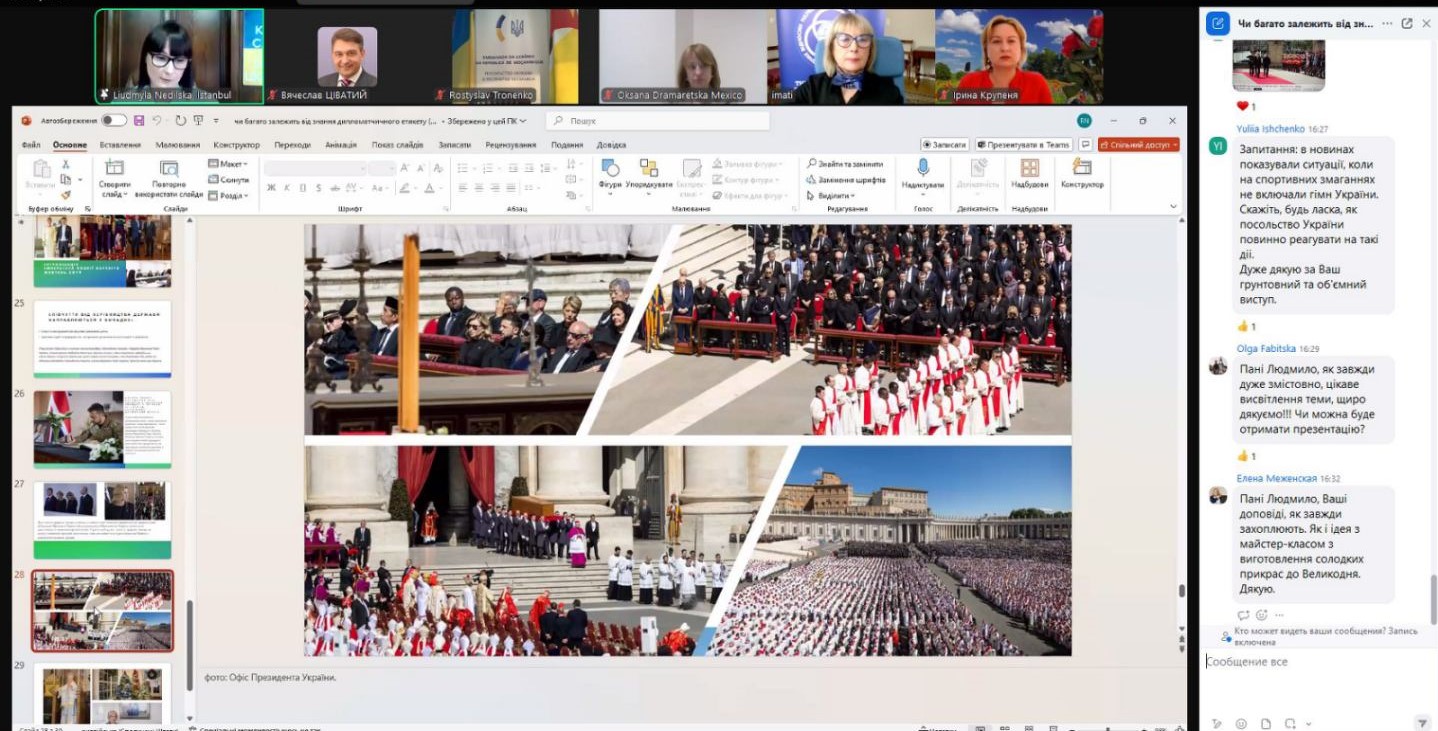Open the Рецензування ribbon tab
Image resolution: width=1438 pixels, height=731 pixels.
(511, 145)
